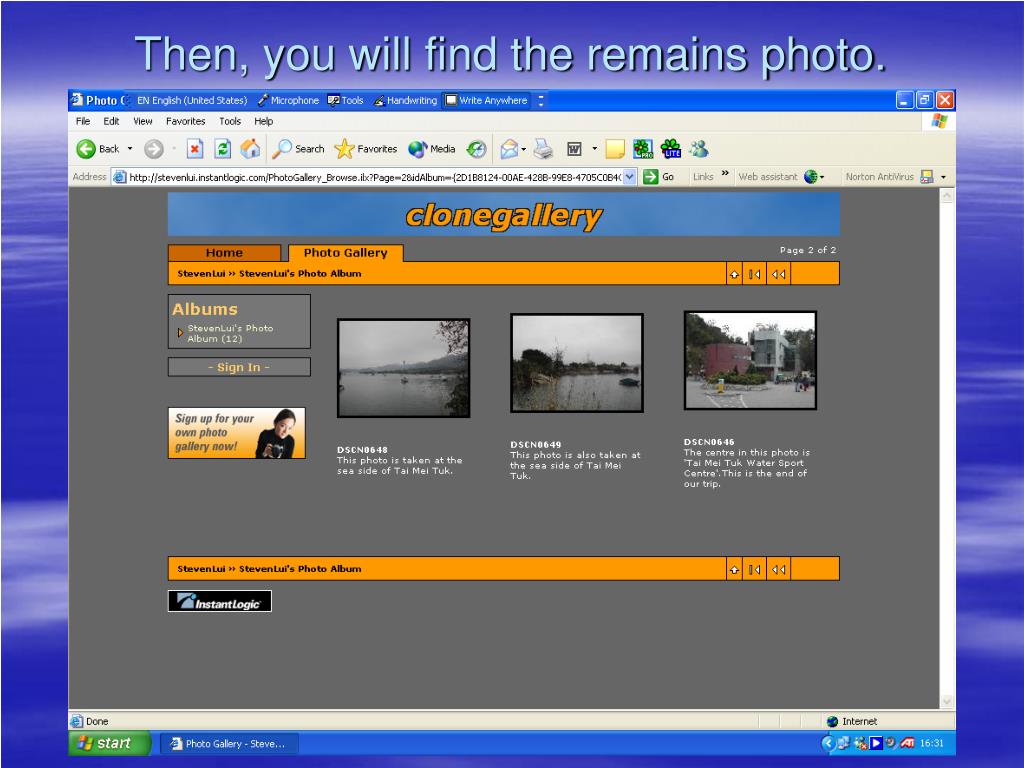Open the Favorites star pane
This screenshot has width=1024, height=768.
coord(366,149)
